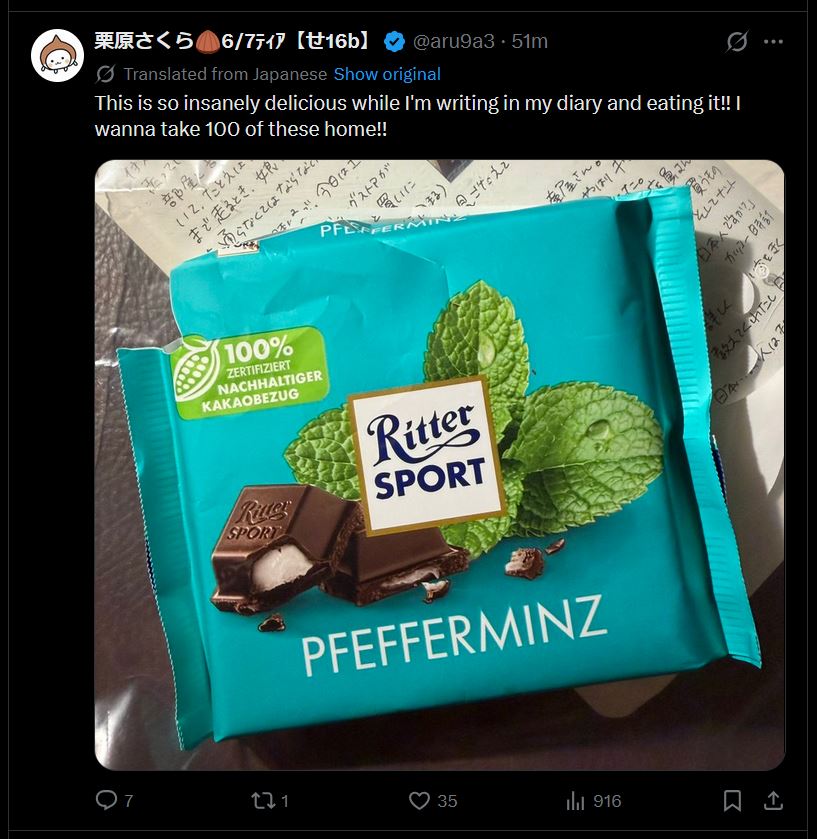The width and height of the screenshot is (817, 839).
Task: Click the chestnut avatar profile picture
Action: pyautogui.click(x=57, y=55)
